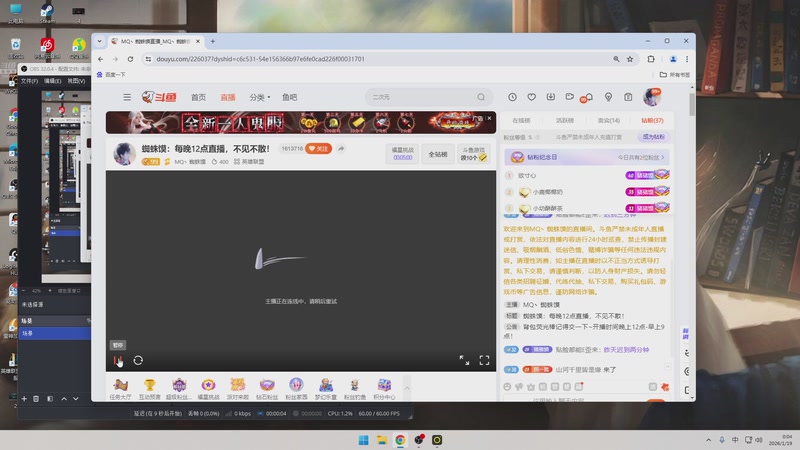
Task: Reload the video stream
Action: (138, 361)
